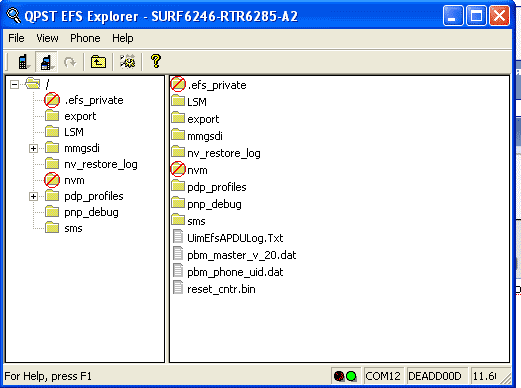The height and width of the screenshot is (388, 521).
Task: Open the Phone menu
Action: (x=85, y=38)
